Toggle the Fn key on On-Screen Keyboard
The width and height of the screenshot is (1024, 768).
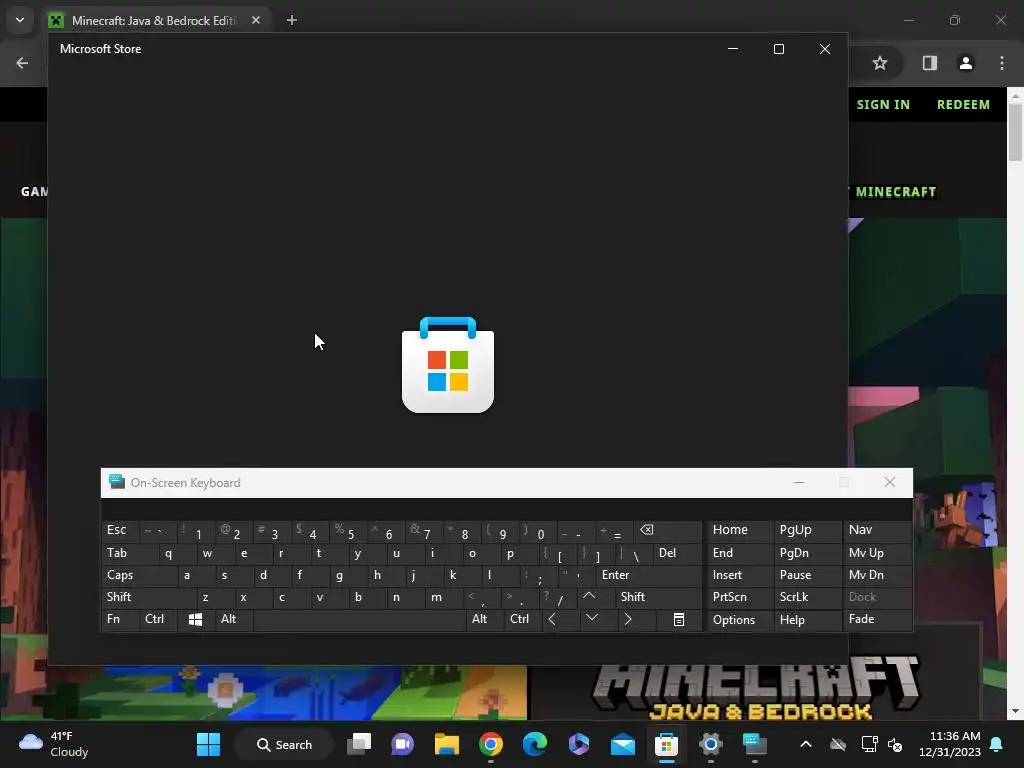(120, 619)
